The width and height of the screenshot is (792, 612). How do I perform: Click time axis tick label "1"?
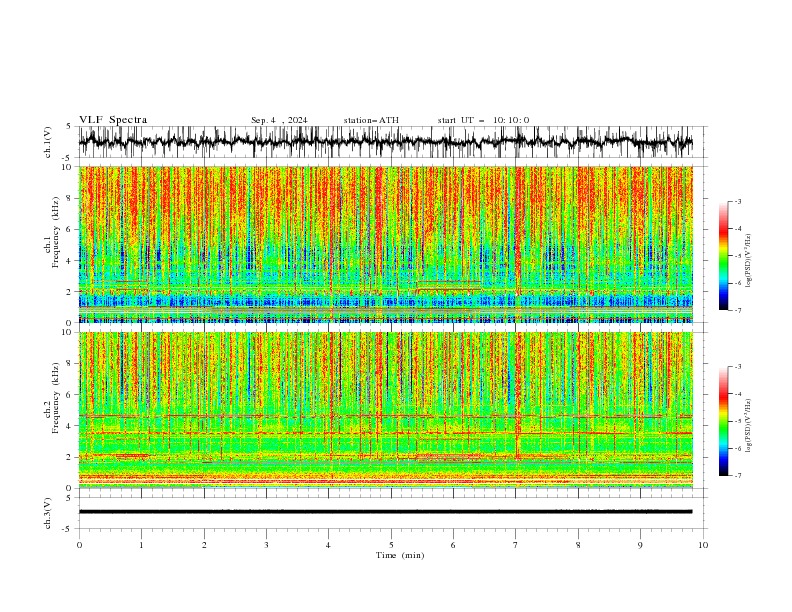(x=141, y=545)
